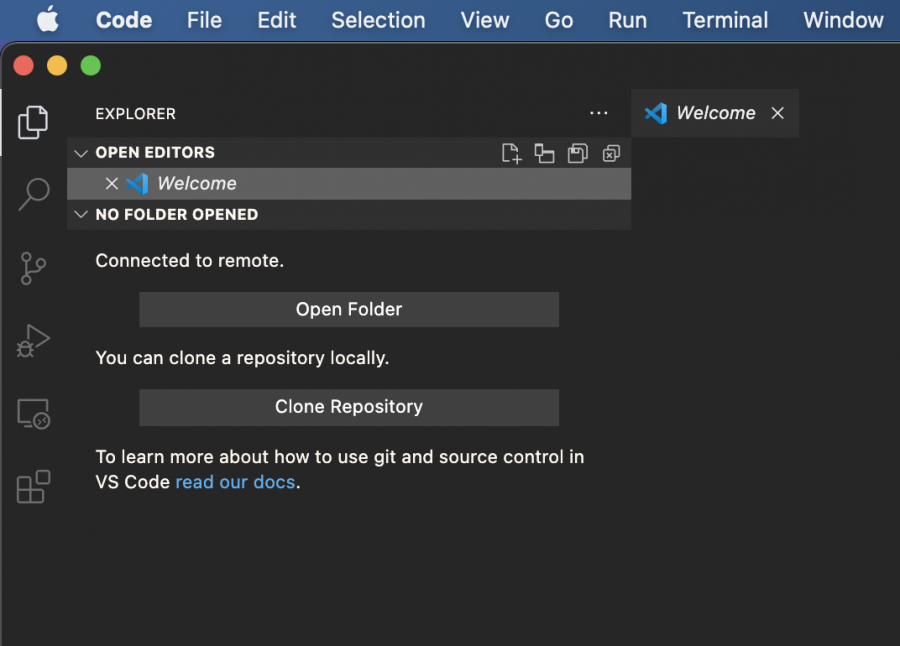Close all editors using the Close All icon
The height and width of the screenshot is (646, 900).
click(x=611, y=153)
